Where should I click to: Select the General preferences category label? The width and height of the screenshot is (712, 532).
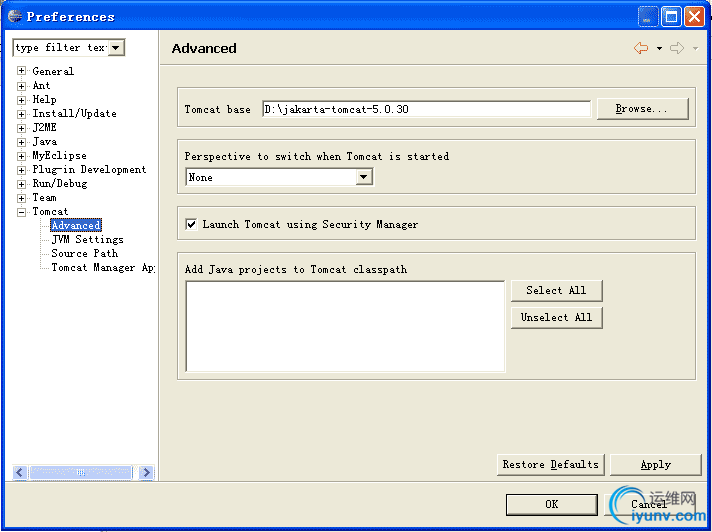tap(53, 71)
